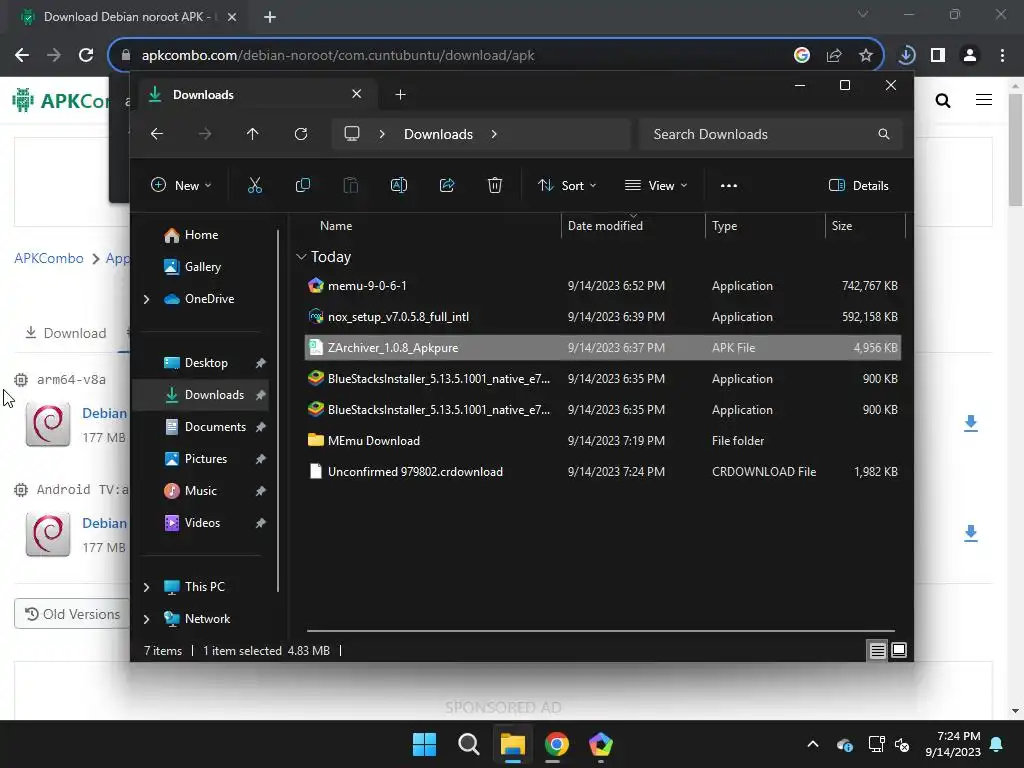Viewport: 1024px width, 768px height.
Task: Download the Android TV Debian APK arrow icon
Action: (x=971, y=533)
